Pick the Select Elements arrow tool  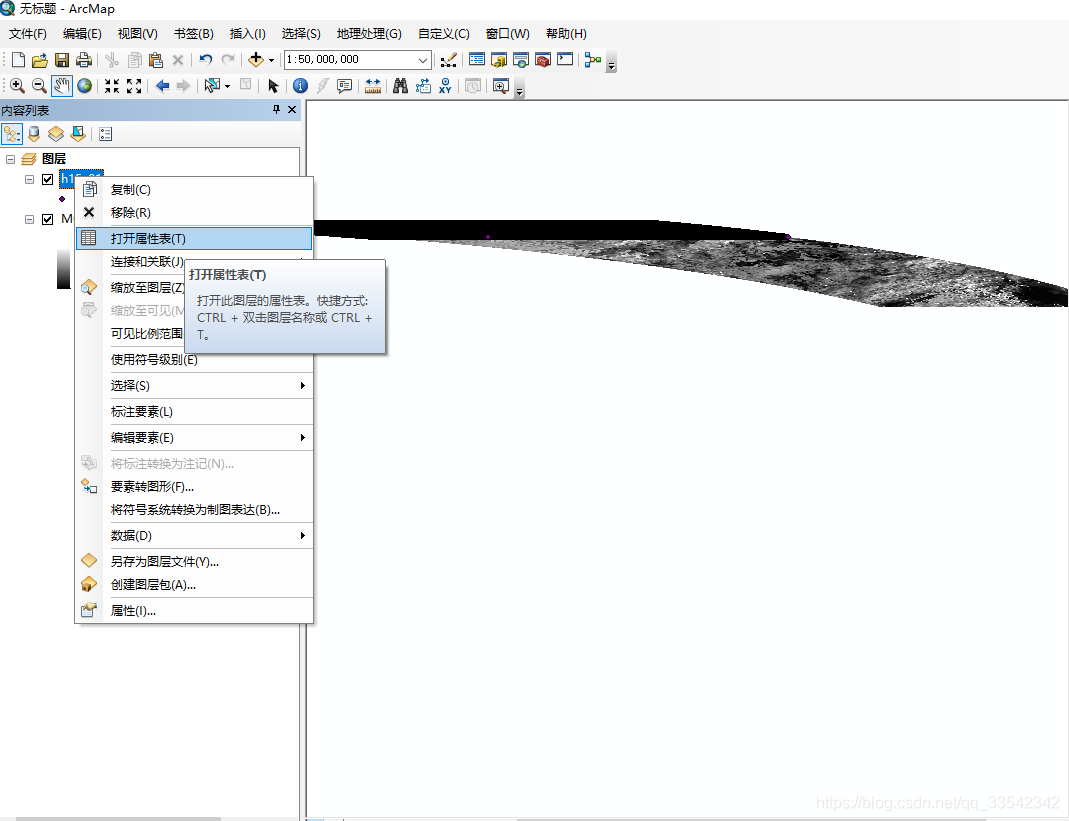pos(273,86)
